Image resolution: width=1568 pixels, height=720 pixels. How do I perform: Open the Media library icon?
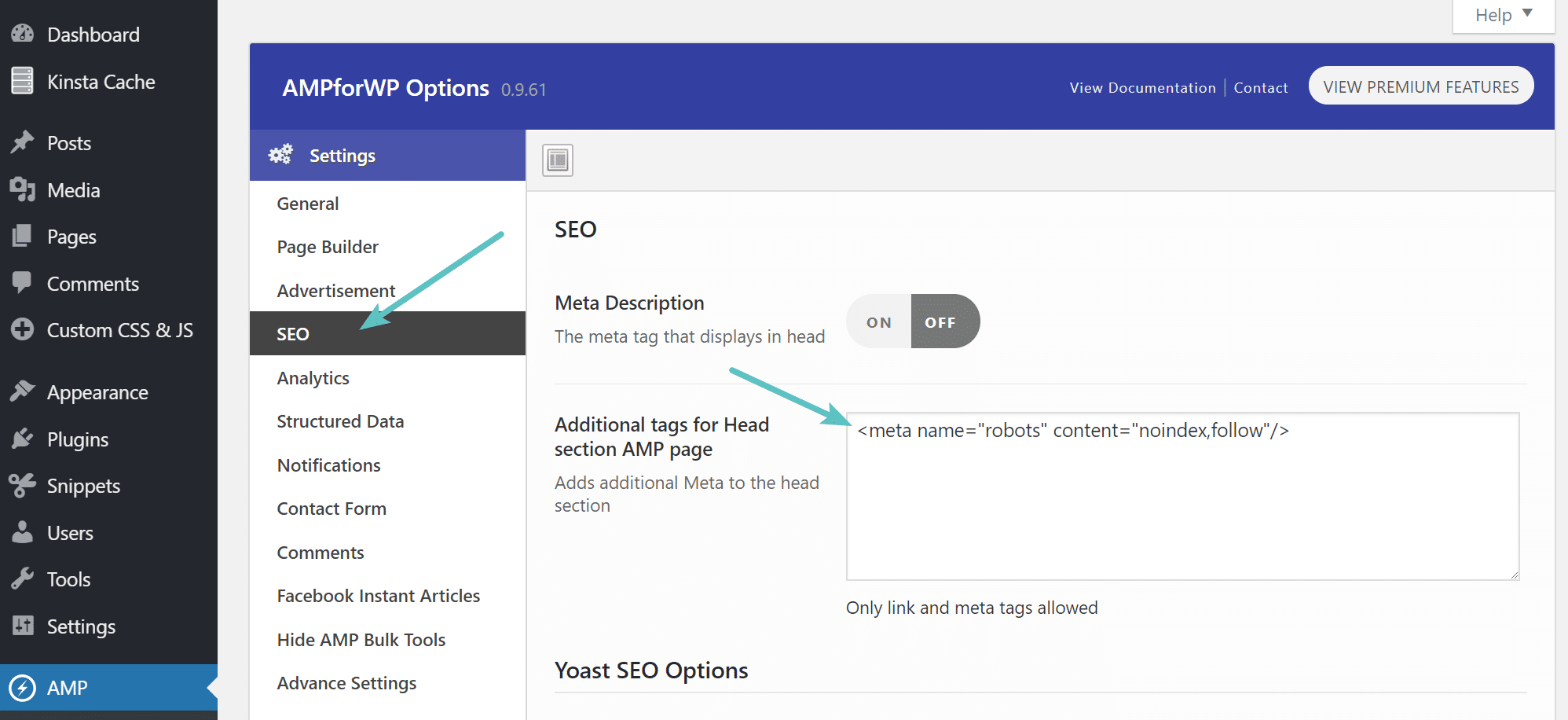[22, 189]
